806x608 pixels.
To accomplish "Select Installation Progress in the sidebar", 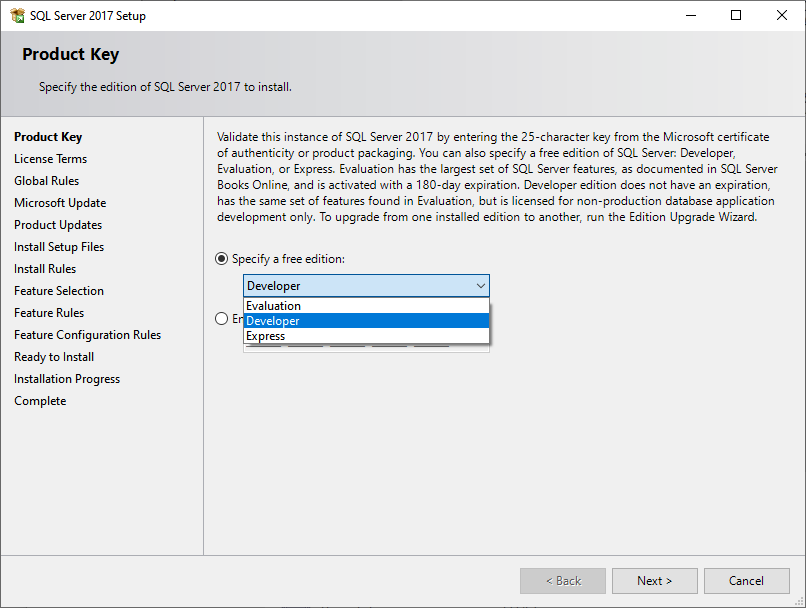I will click(x=67, y=379).
